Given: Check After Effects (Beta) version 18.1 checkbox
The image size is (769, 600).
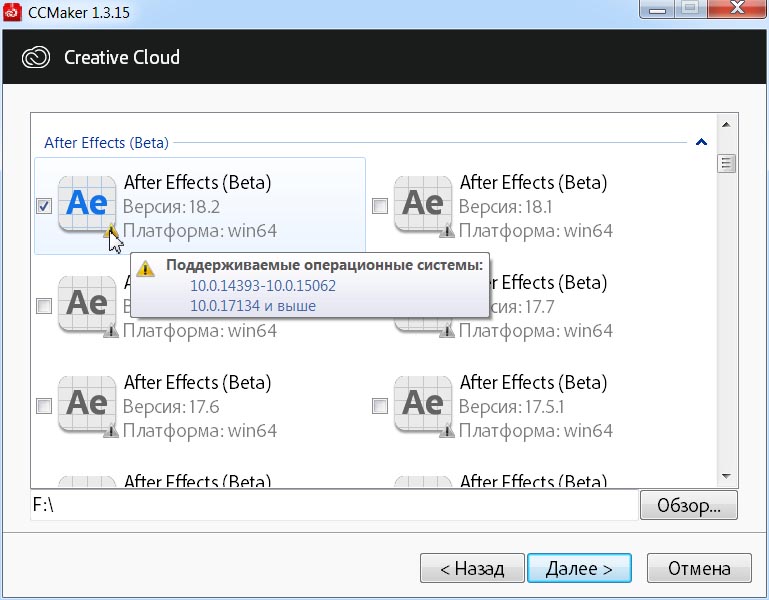Looking at the screenshot, I should [x=380, y=206].
